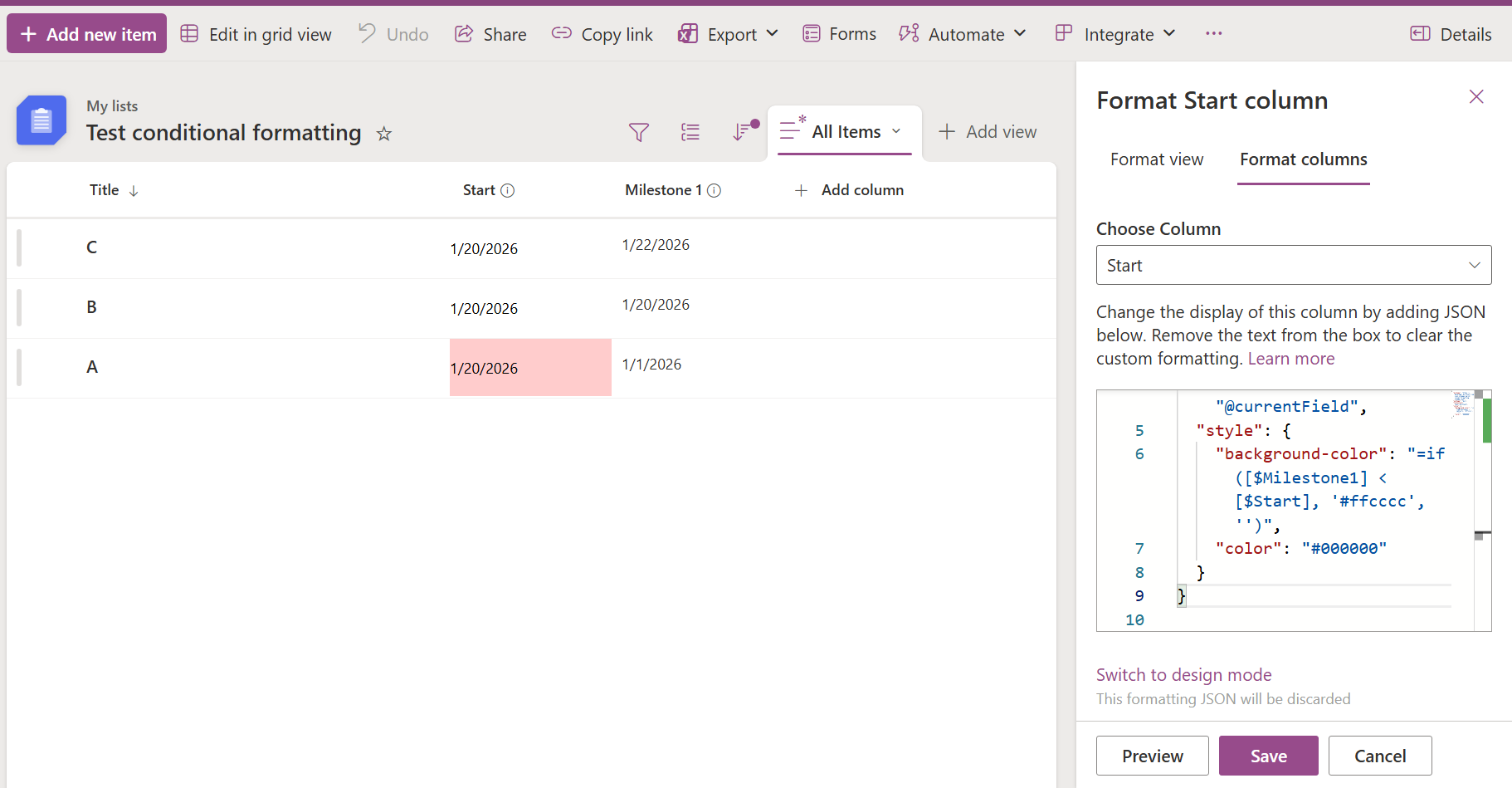Select row C using its selector

tap(19, 247)
